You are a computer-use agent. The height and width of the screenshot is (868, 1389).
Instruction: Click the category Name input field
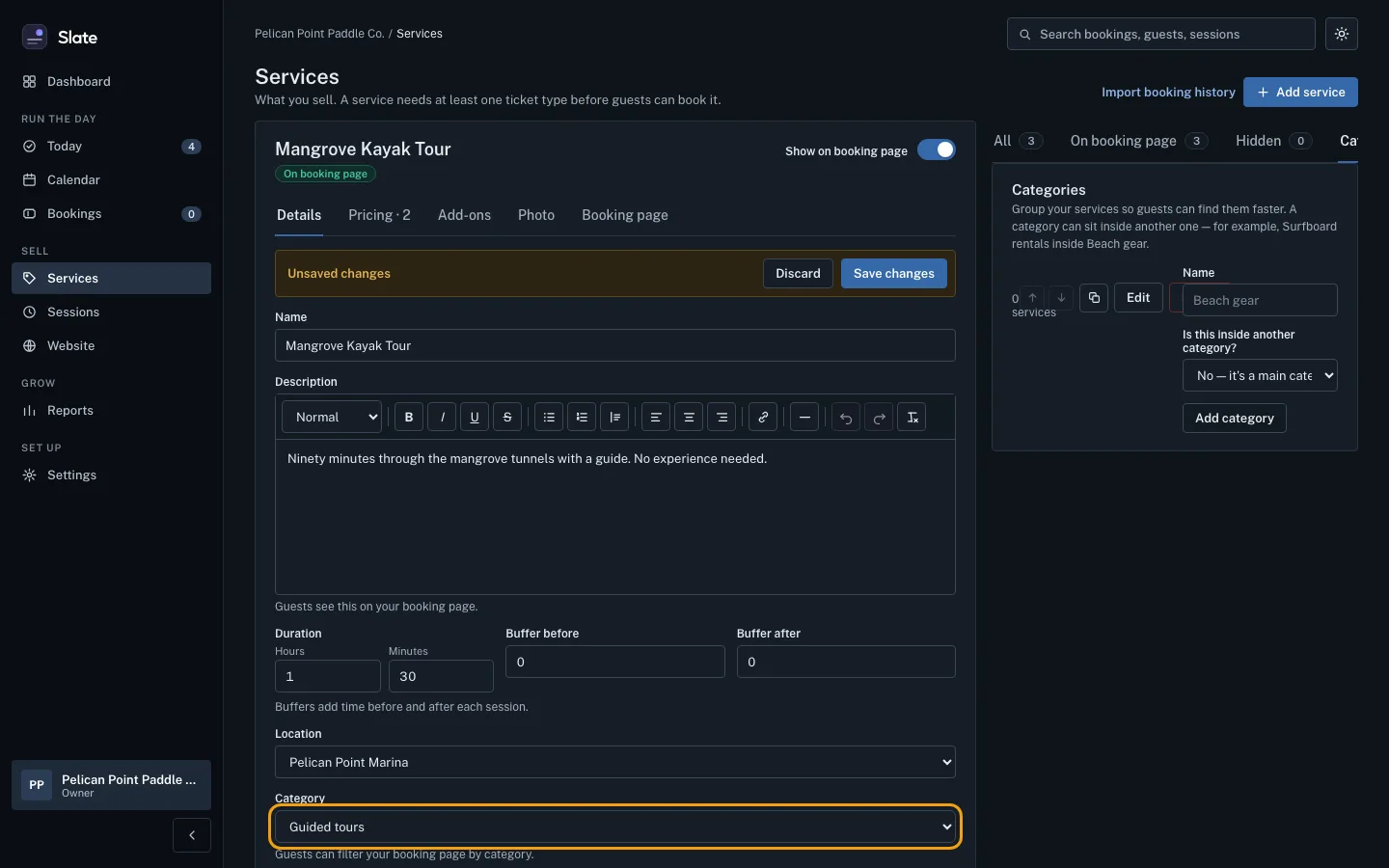(1260, 300)
